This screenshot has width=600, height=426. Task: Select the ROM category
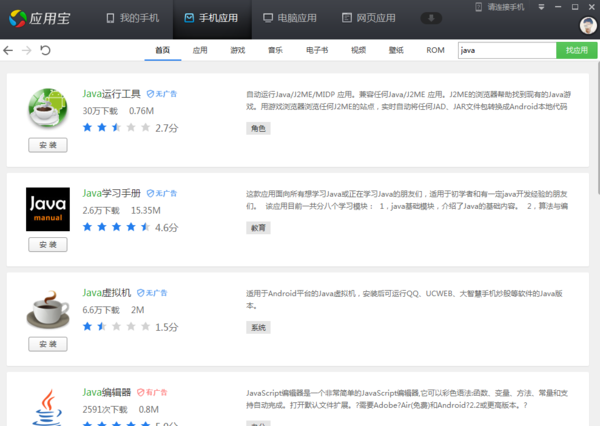click(435, 50)
